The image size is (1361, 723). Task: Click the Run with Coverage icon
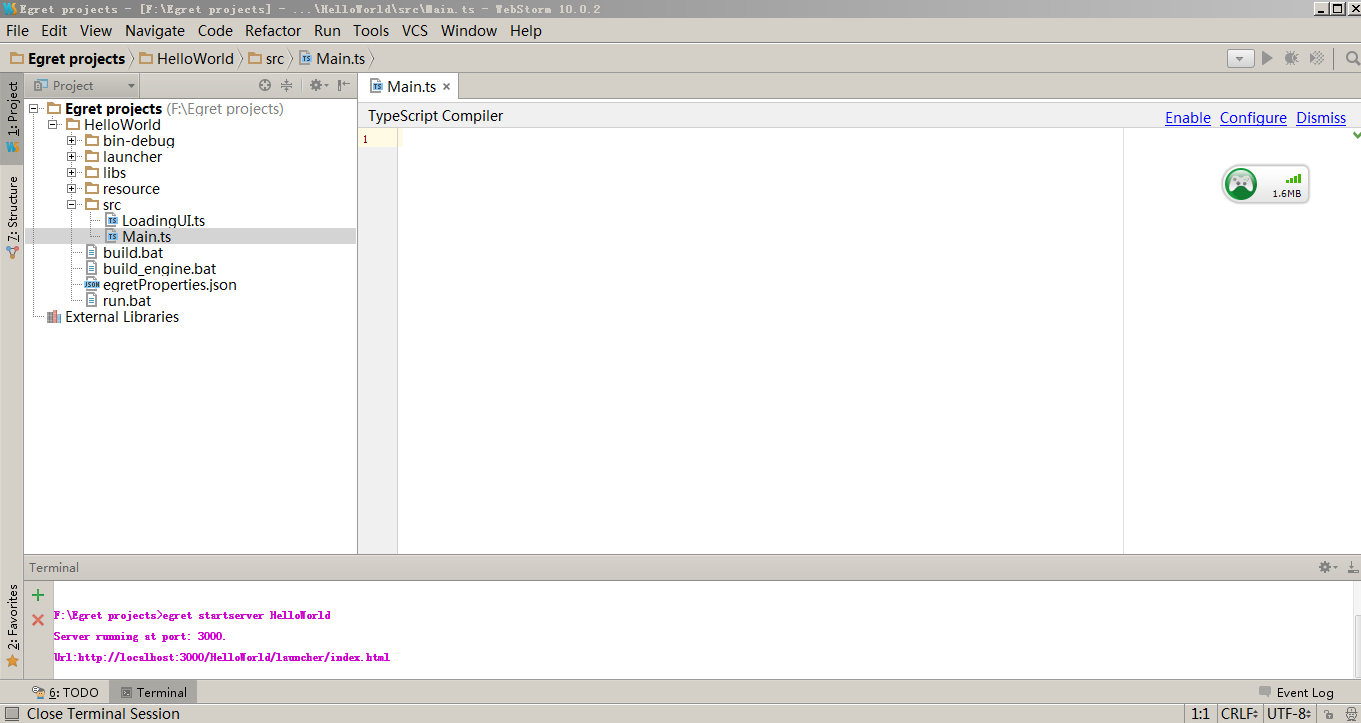point(1317,59)
